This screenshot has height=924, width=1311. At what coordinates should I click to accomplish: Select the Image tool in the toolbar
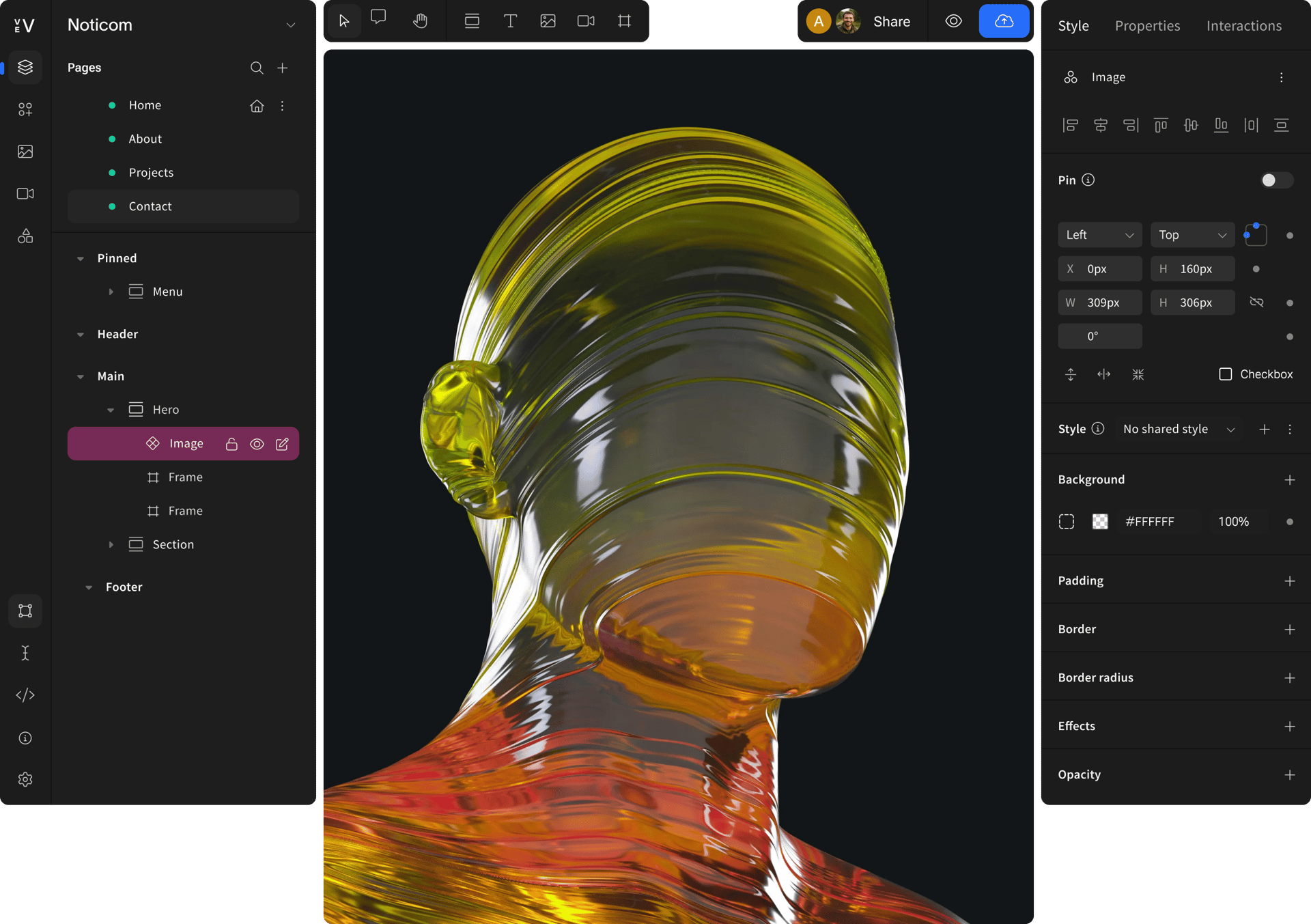[548, 21]
